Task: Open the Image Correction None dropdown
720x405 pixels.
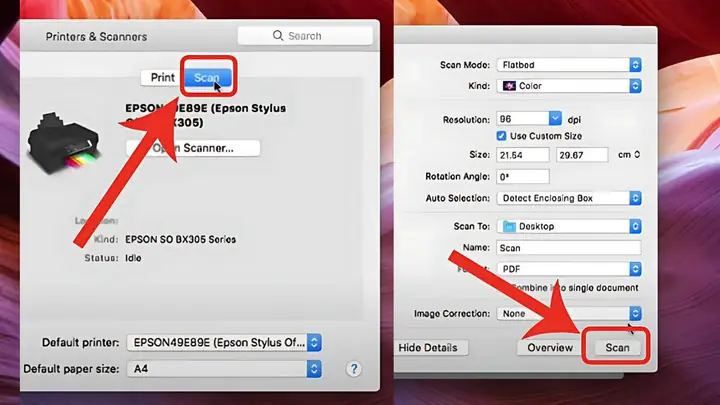Action: click(569, 314)
